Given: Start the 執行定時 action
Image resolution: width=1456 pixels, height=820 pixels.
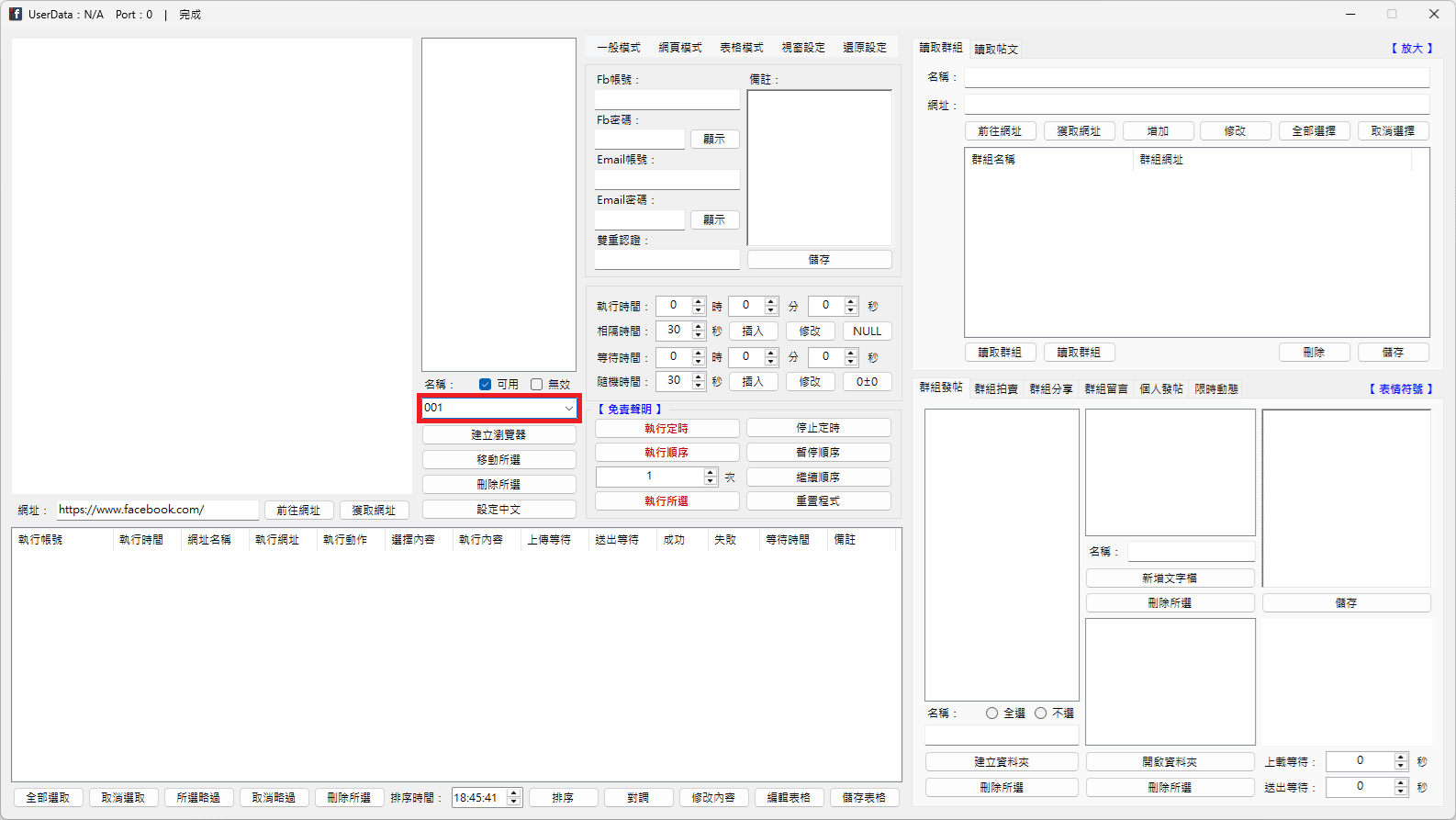Looking at the screenshot, I should (x=666, y=428).
